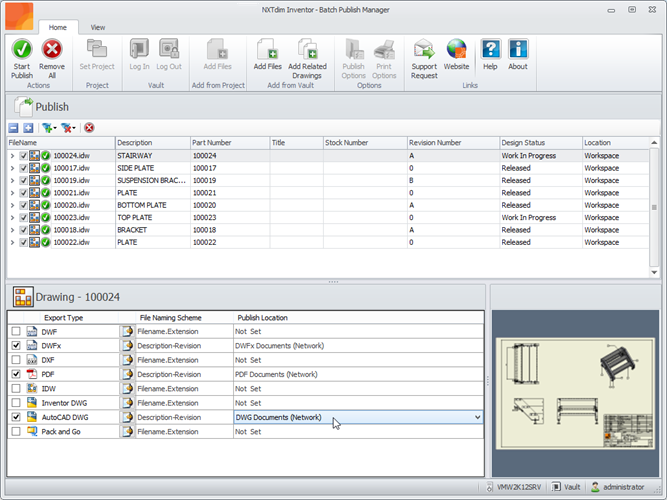Click the drawing preview thumbnail
Screen dimensions: 667x500
575,394
